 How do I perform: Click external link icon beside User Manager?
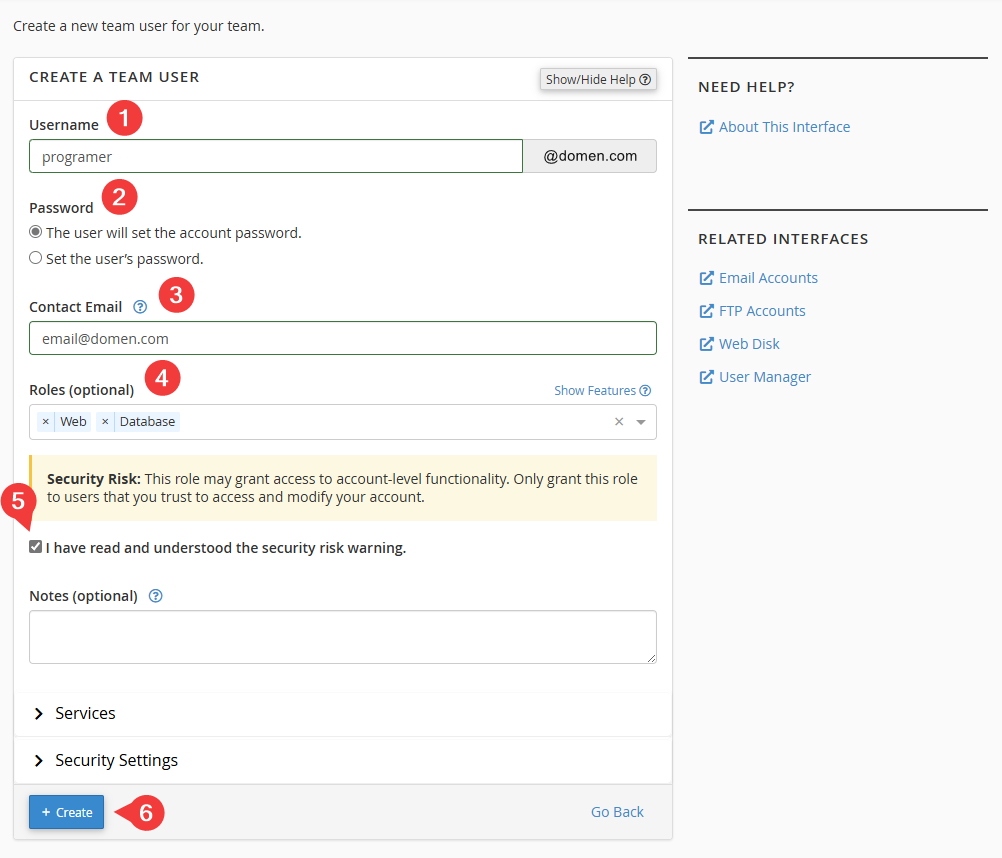(x=706, y=377)
